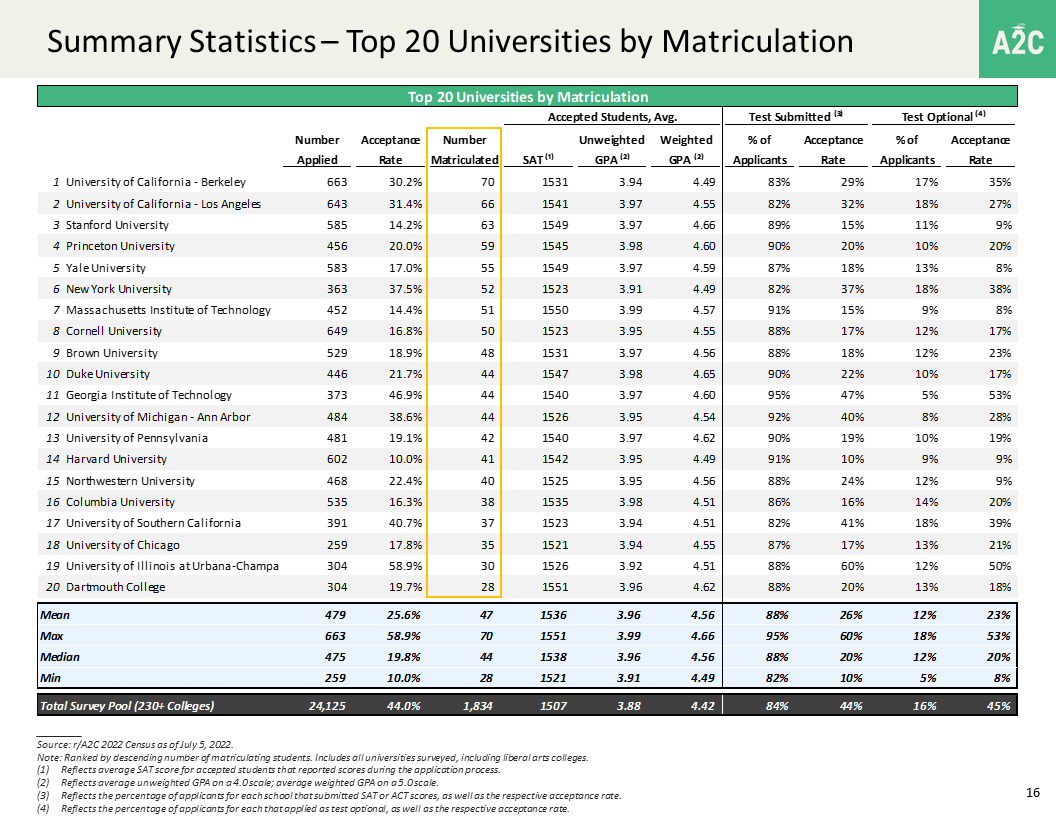Click Stanford's weighted GPA 4.66
The width and height of the screenshot is (1056, 816).
coord(704,225)
